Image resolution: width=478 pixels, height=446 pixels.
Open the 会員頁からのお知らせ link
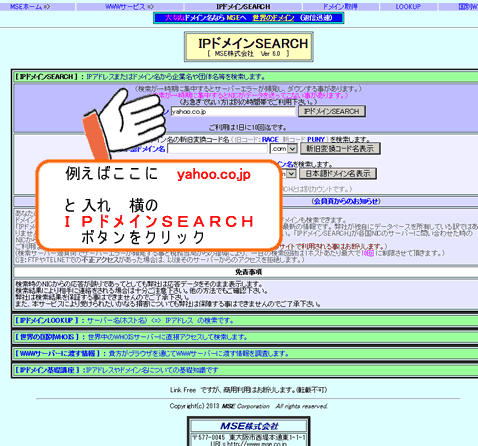point(346,201)
